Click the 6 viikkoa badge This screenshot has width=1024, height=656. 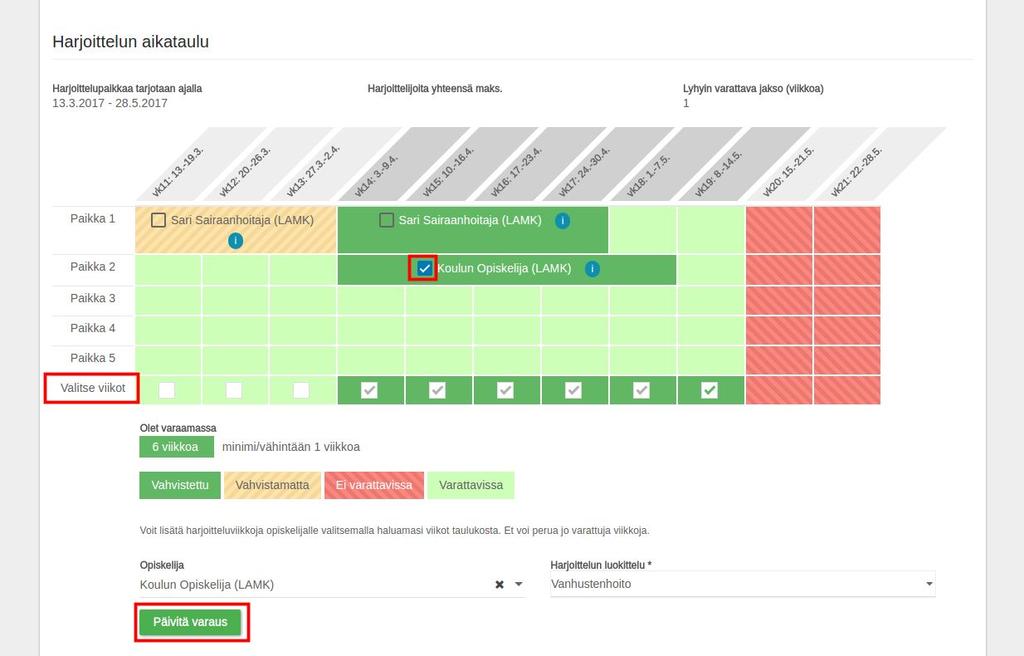(x=176, y=447)
